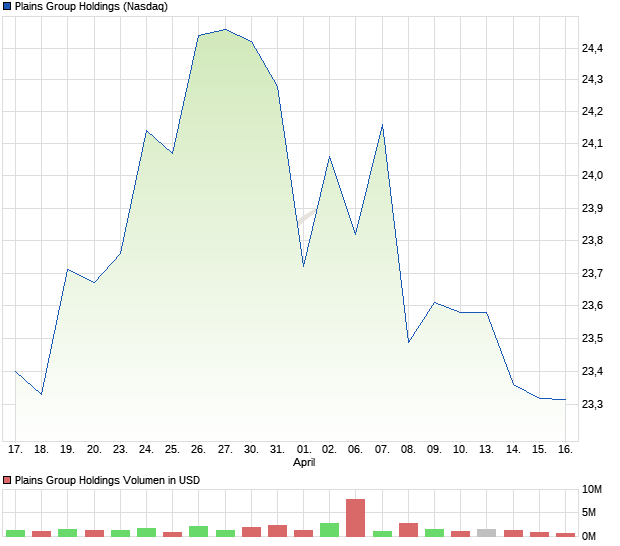Click the 0M volume axis label

point(589,537)
